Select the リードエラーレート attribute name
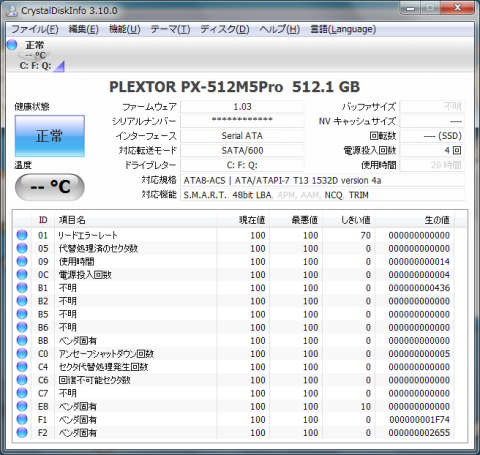This screenshot has width=480, height=455. pyautogui.click(x=88, y=235)
